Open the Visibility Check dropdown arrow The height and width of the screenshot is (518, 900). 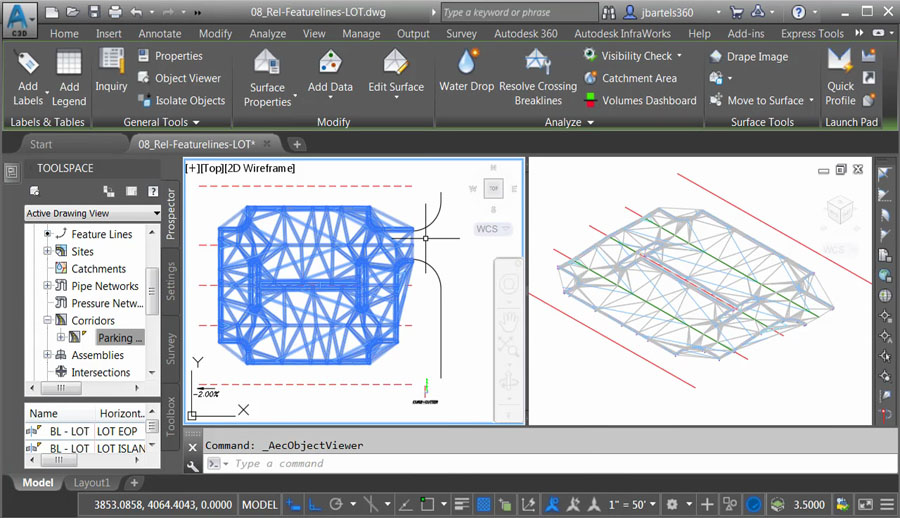tap(680, 56)
